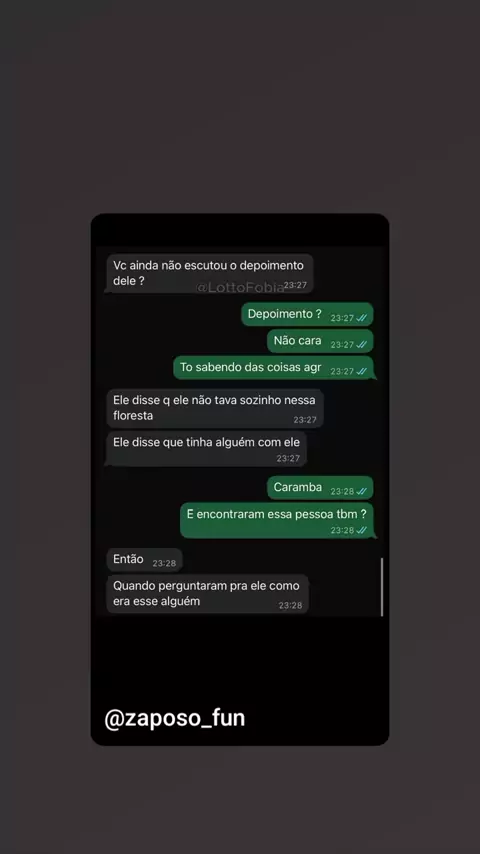This screenshot has height=854, width=480.
Task: Tap the green 'Caramba' message
Action: (x=320, y=487)
